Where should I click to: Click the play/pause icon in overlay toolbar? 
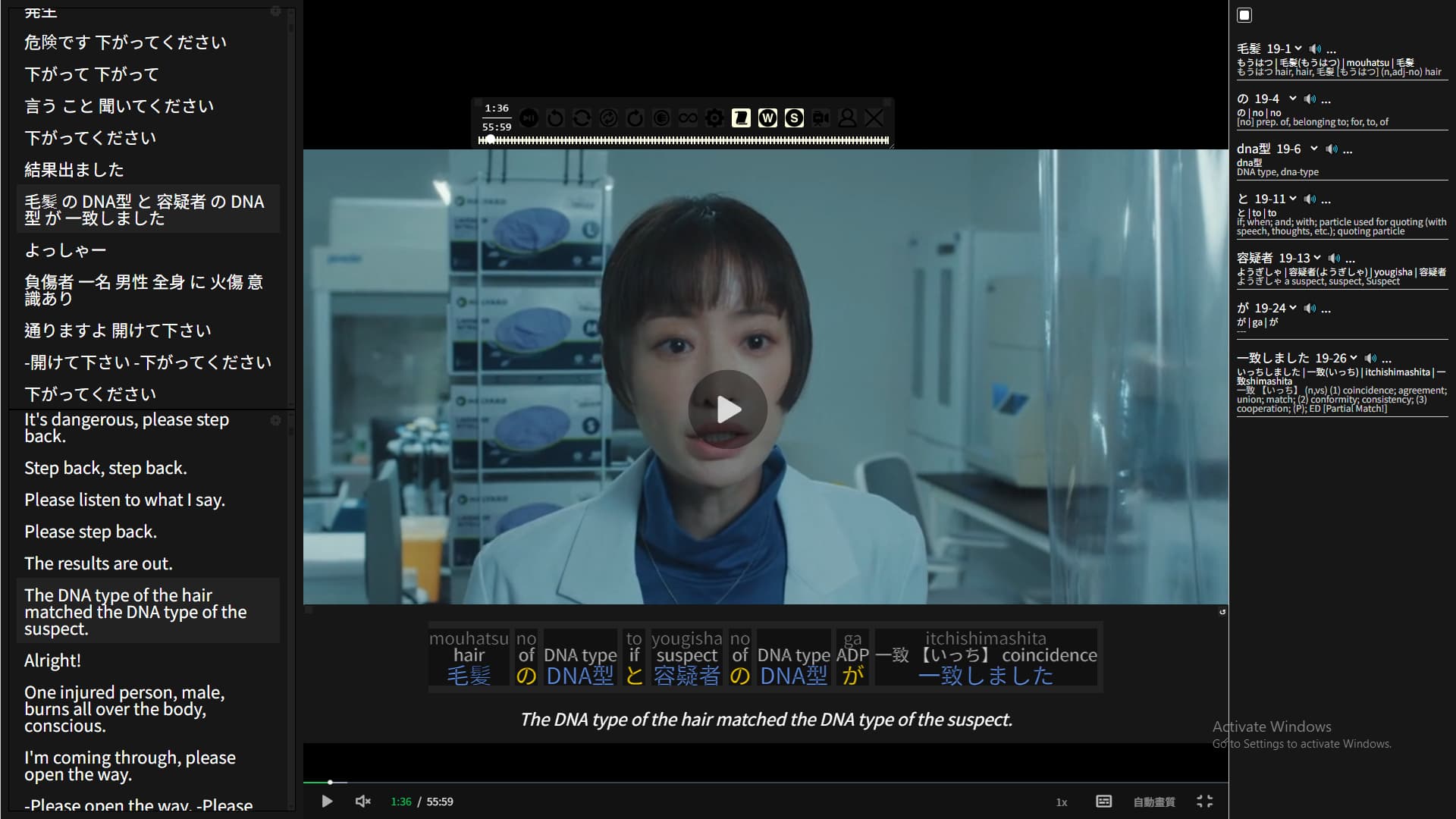pos(529,118)
